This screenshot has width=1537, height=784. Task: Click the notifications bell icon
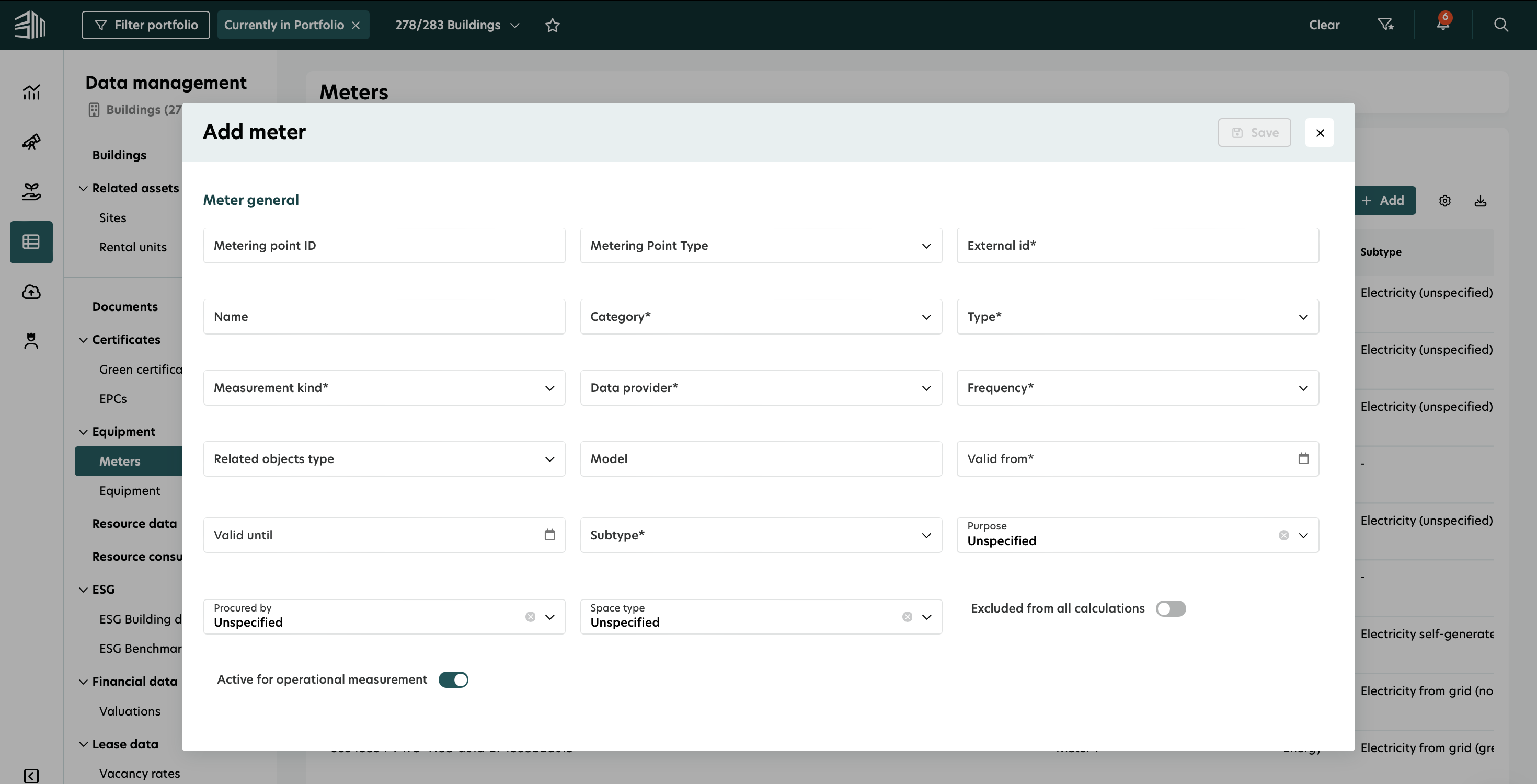coord(1443,25)
